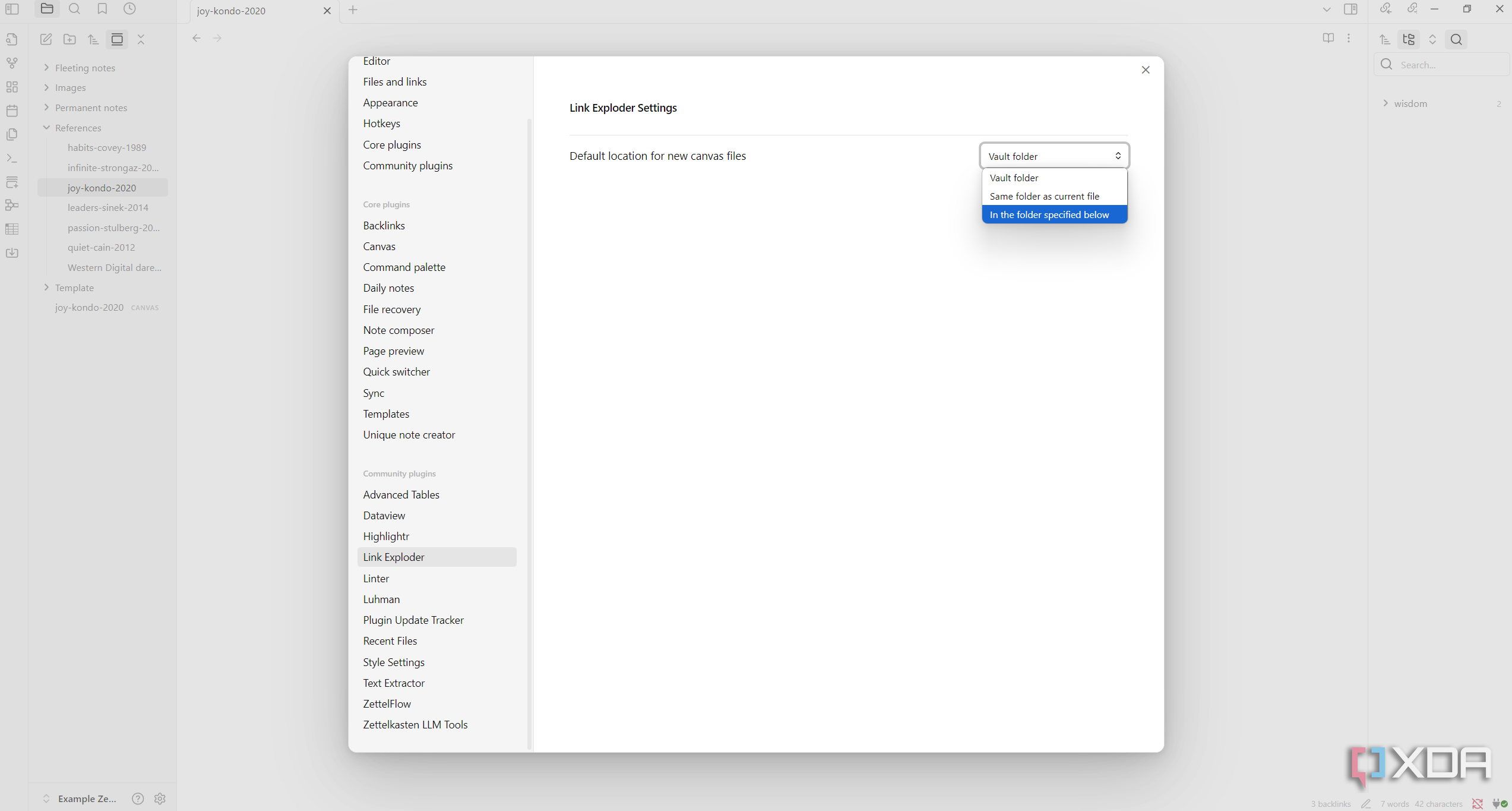Open the vault switcher Example Ze...
The width and height of the screenshot is (1512, 811).
(x=79, y=799)
